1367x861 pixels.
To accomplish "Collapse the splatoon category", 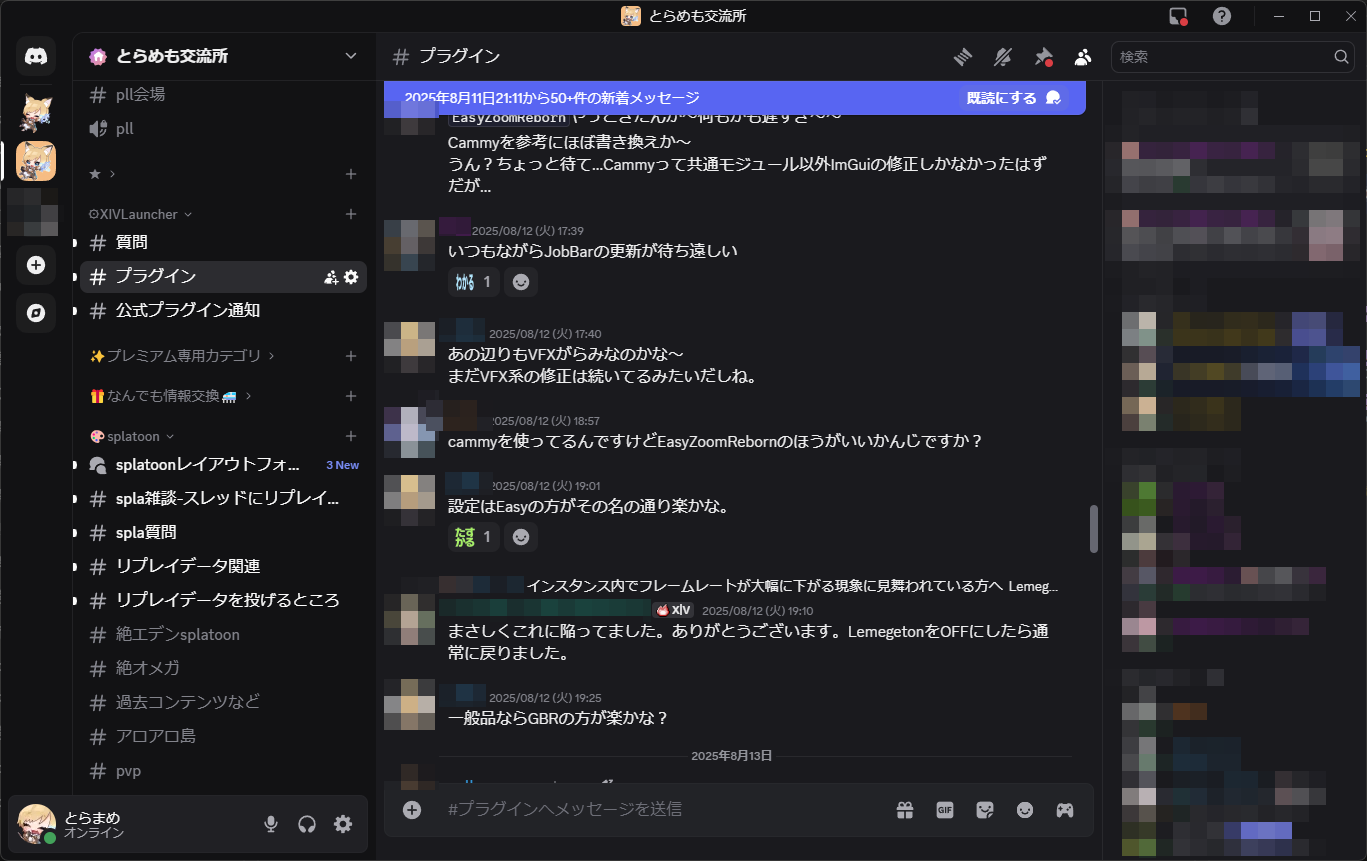I will 132,436.
